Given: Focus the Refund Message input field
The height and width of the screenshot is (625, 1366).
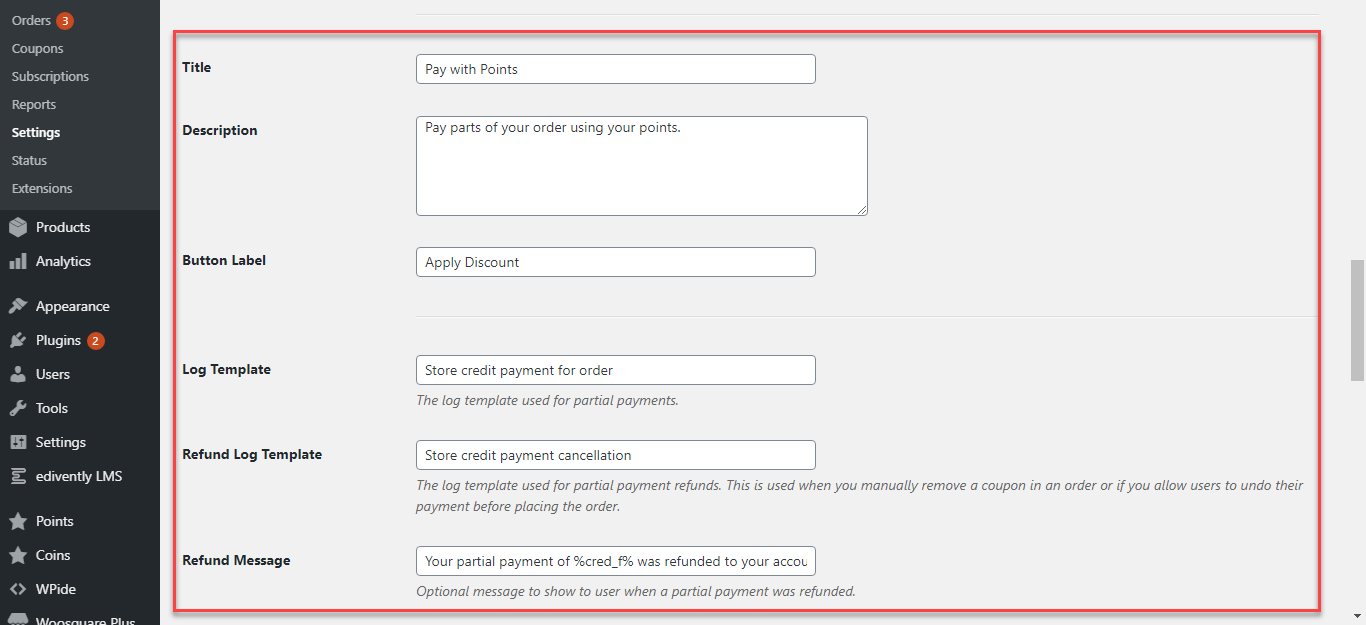Looking at the screenshot, I should point(615,561).
